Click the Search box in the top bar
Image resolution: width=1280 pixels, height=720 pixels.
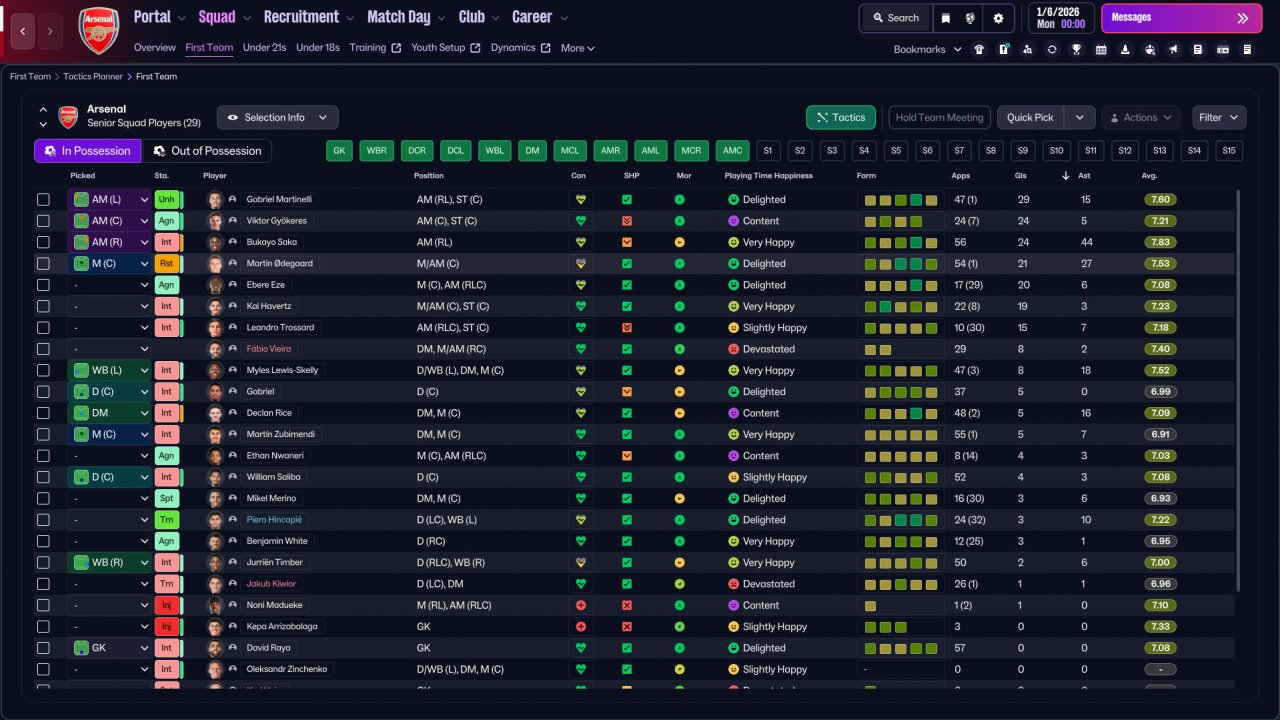coord(895,18)
